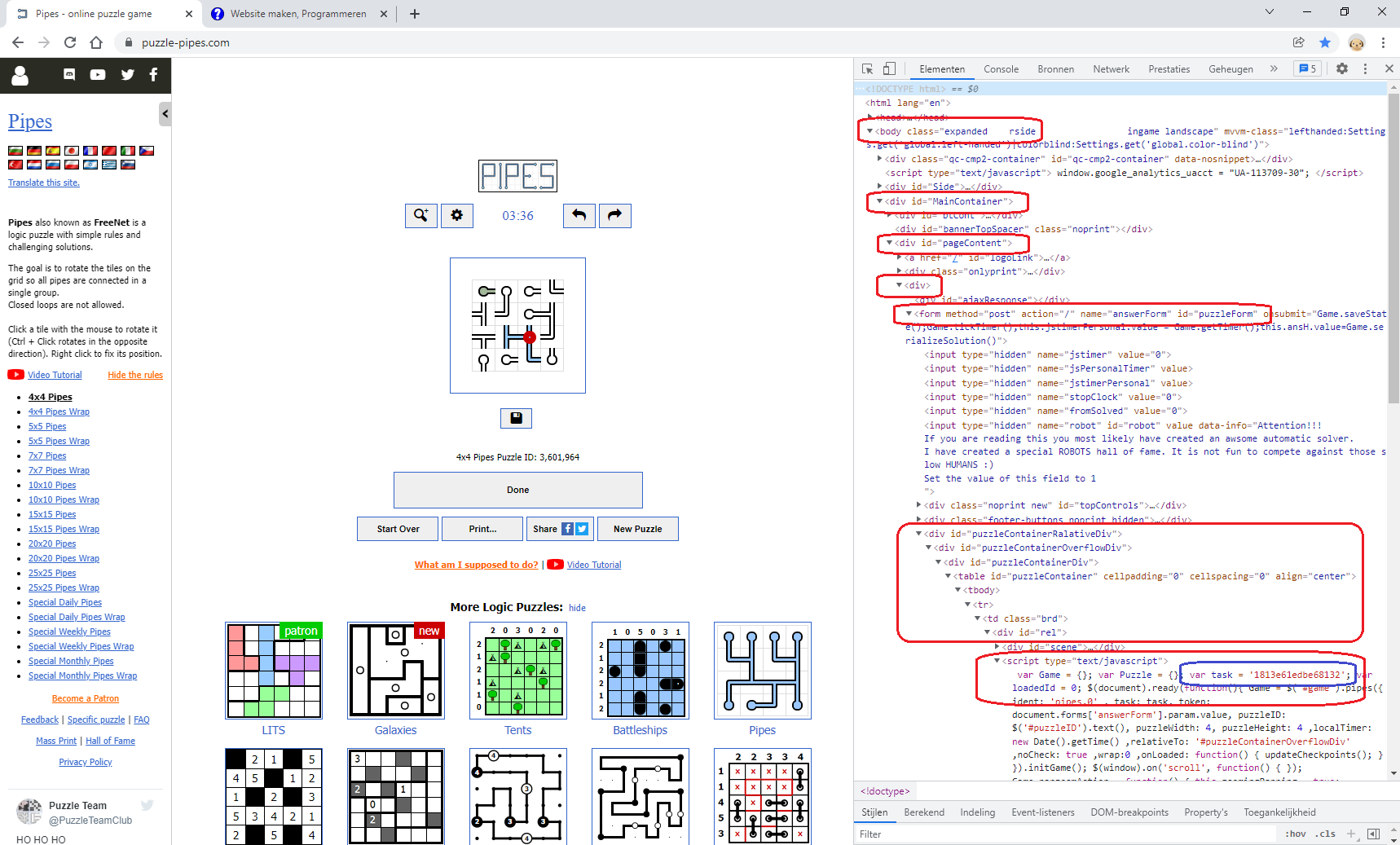This screenshot has height=845, width=1400.
Task: Open the user account icon in the site header
Action: (20, 75)
